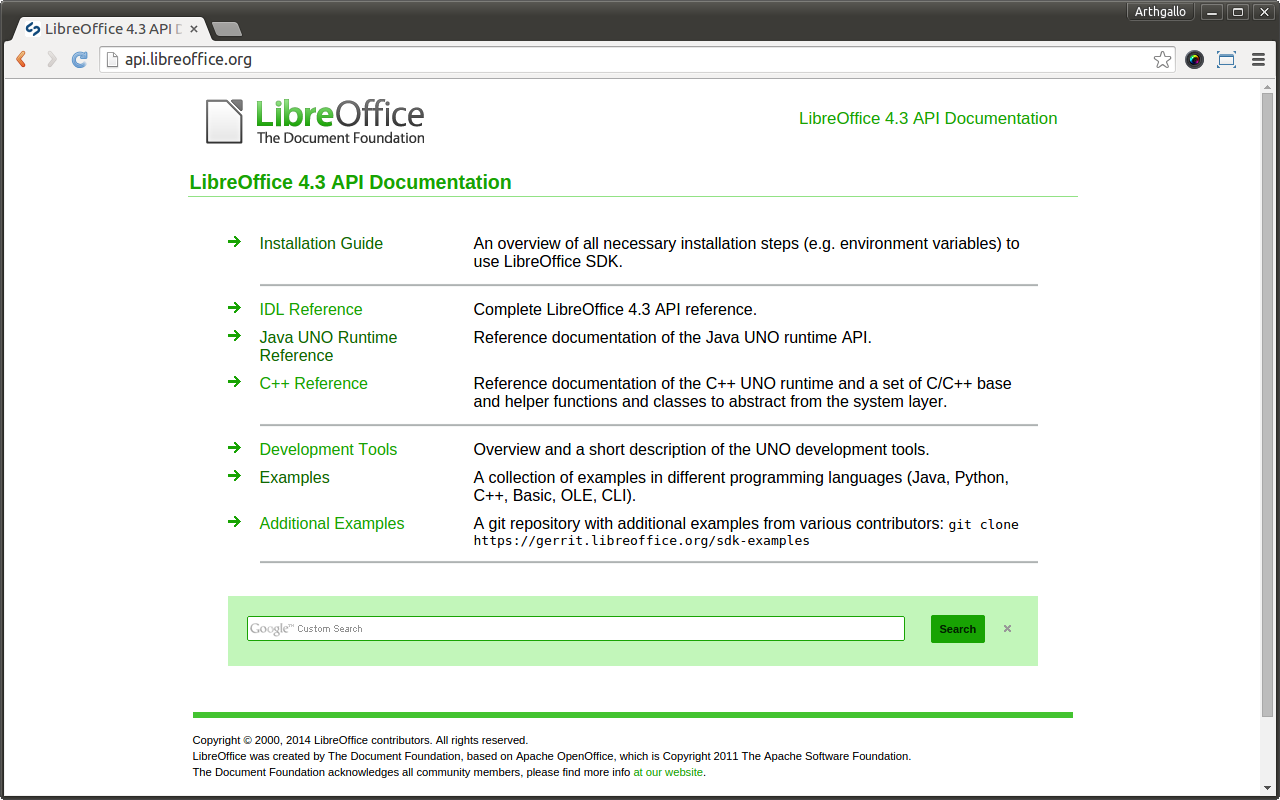Click the scrollbar up arrow

click(x=1268, y=87)
